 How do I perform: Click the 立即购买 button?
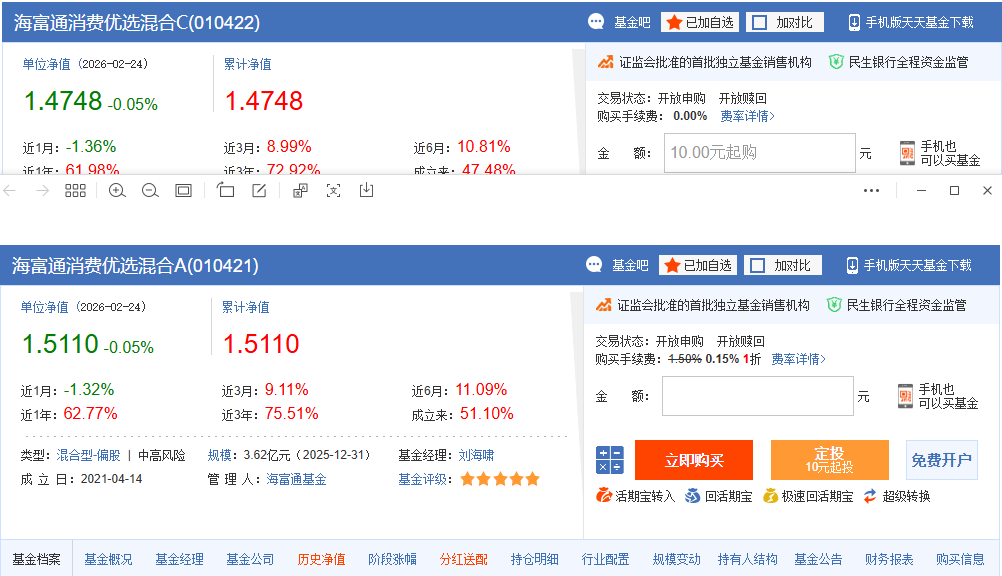(x=694, y=460)
